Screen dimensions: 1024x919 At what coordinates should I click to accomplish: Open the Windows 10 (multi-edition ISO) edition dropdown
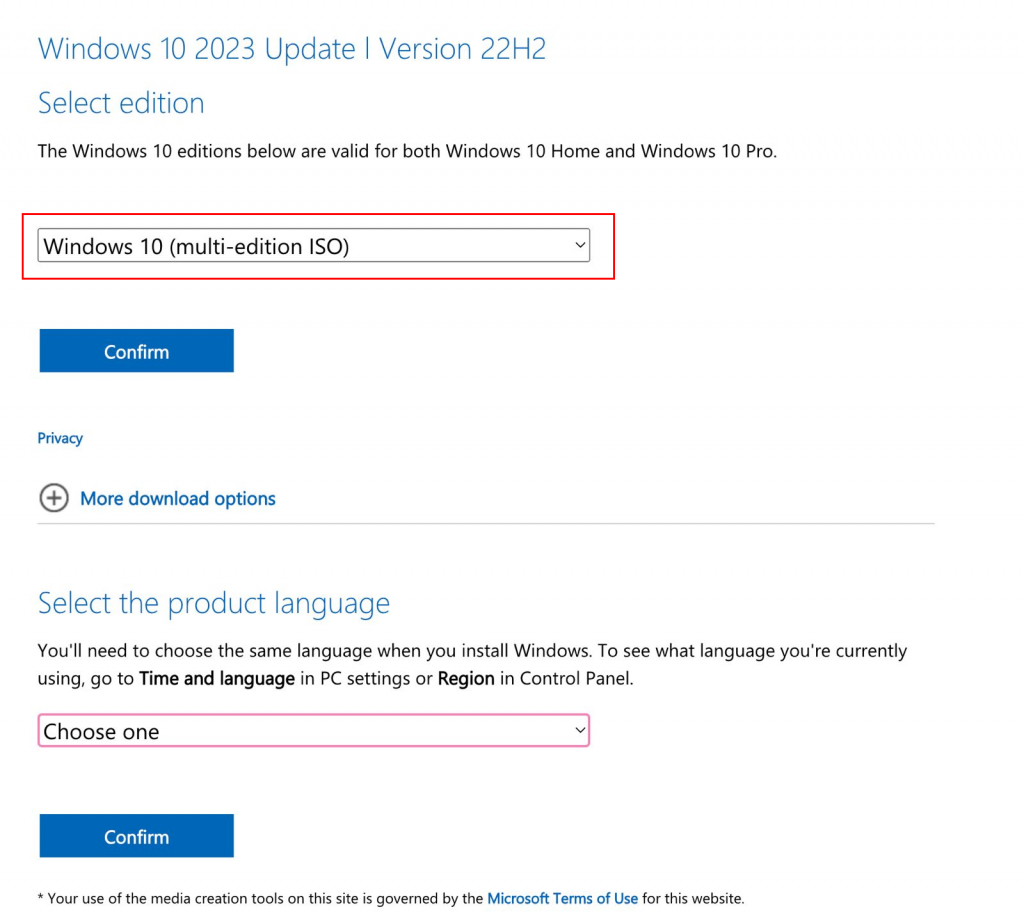313,246
